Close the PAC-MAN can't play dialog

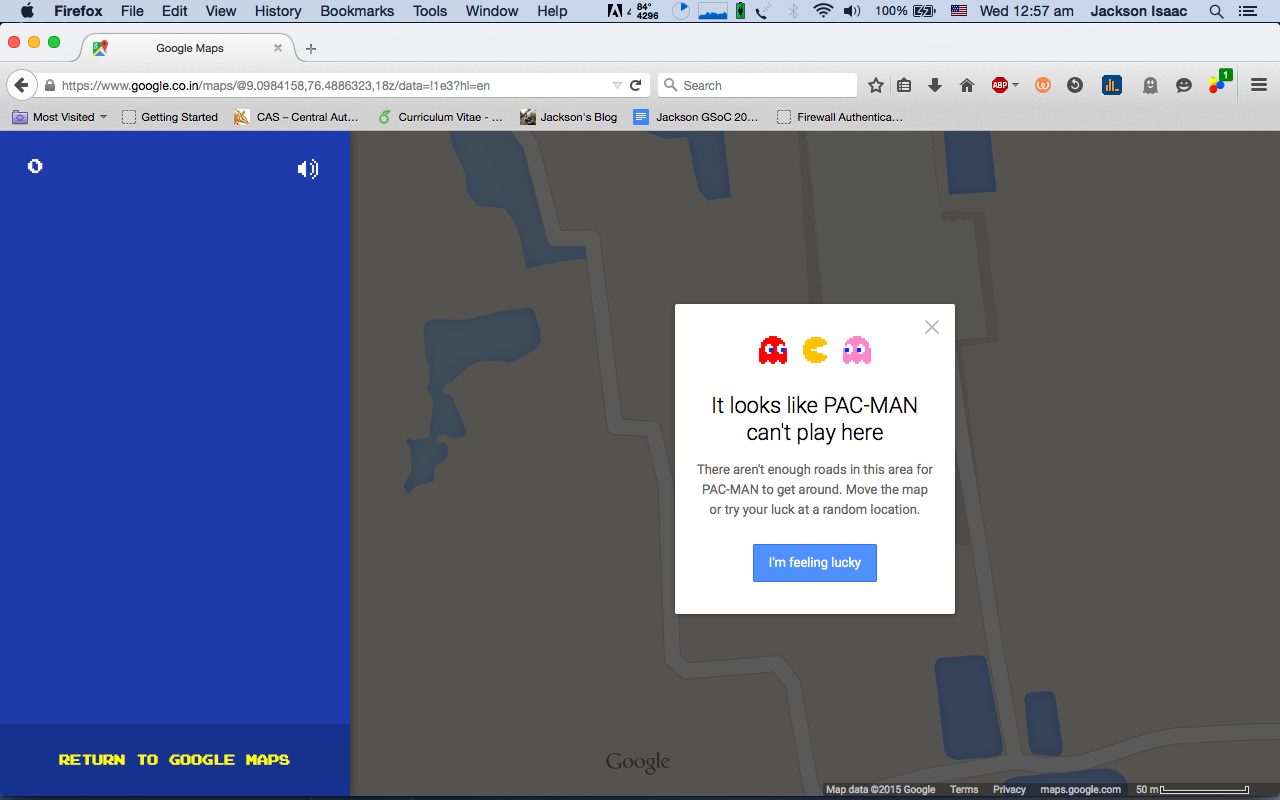tap(932, 327)
